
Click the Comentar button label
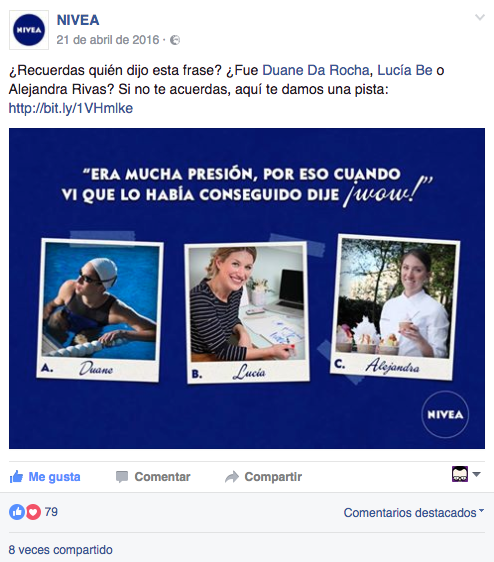pyautogui.click(x=162, y=477)
